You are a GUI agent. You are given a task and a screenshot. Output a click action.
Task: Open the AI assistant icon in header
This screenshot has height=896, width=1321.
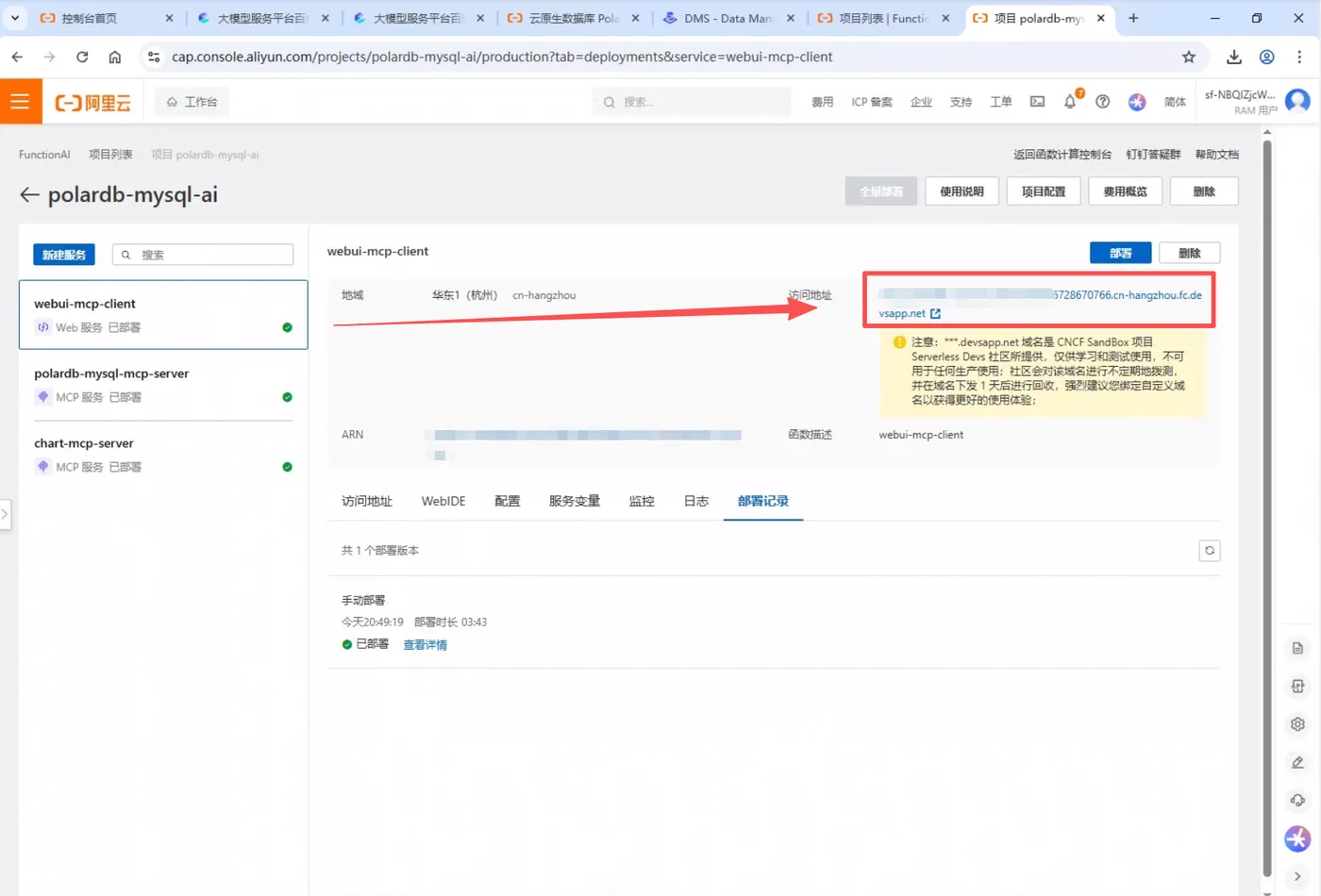1137,102
